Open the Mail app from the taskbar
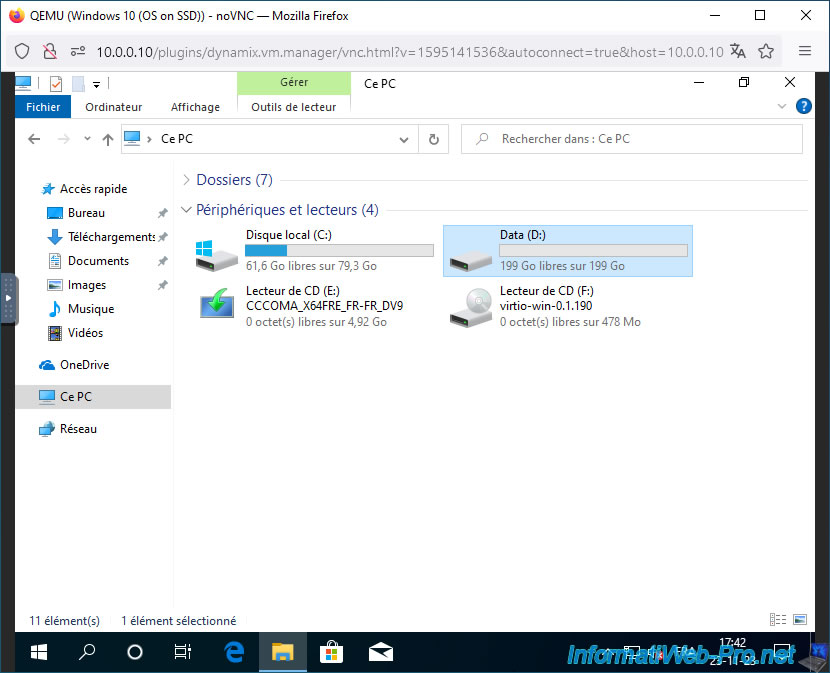 coord(381,652)
